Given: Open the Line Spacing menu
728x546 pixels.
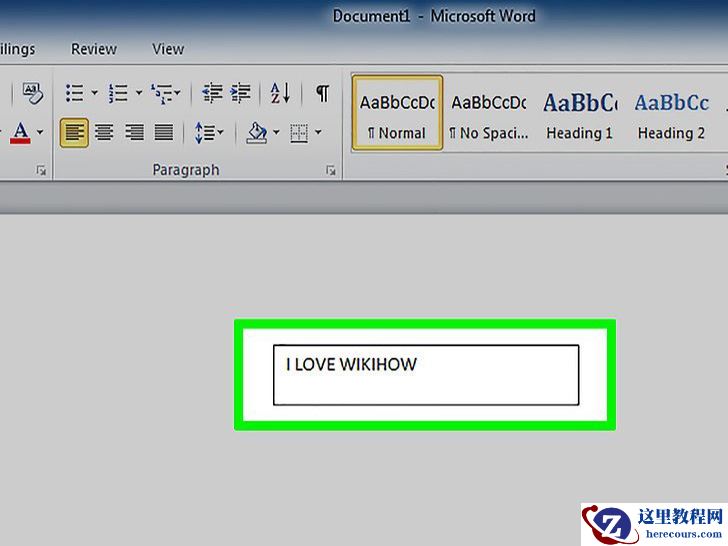Looking at the screenshot, I should tap(208, 133).
